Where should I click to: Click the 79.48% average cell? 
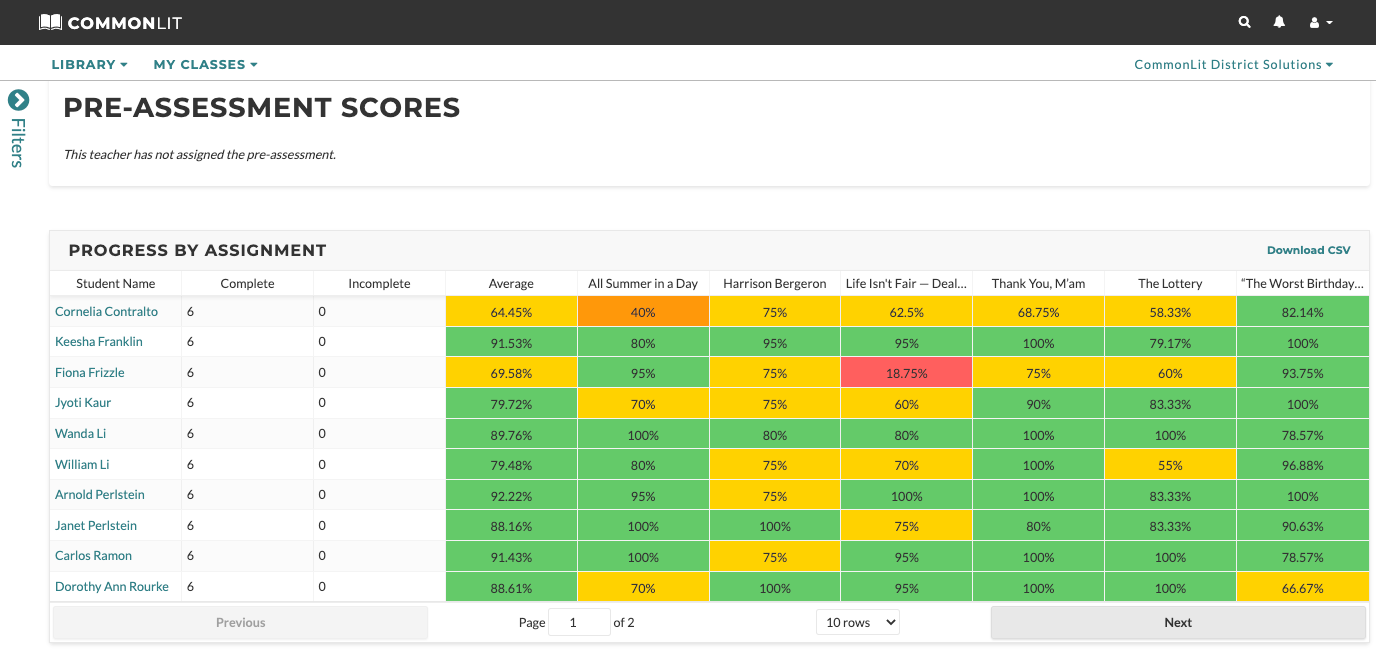pyautogui.click(x=511, y=465)
